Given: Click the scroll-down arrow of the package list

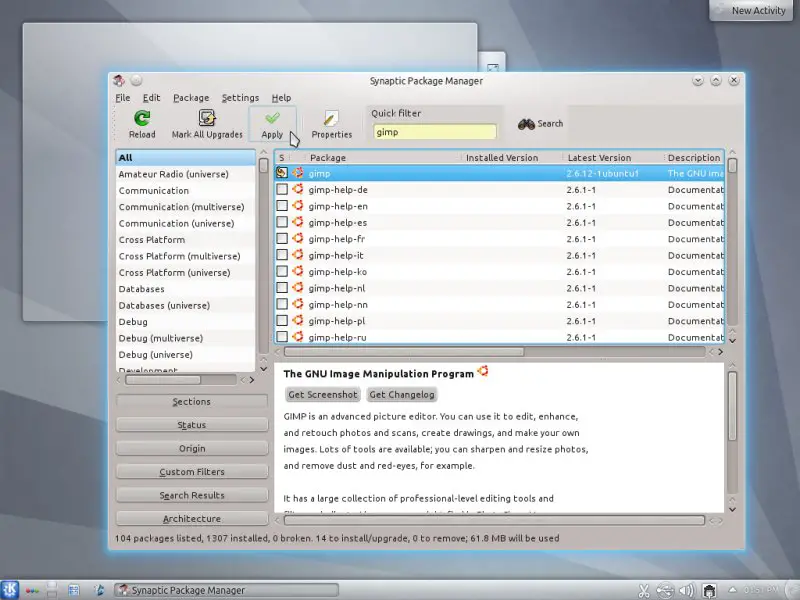Looking at the screenshot, I should tap(733, 340).
